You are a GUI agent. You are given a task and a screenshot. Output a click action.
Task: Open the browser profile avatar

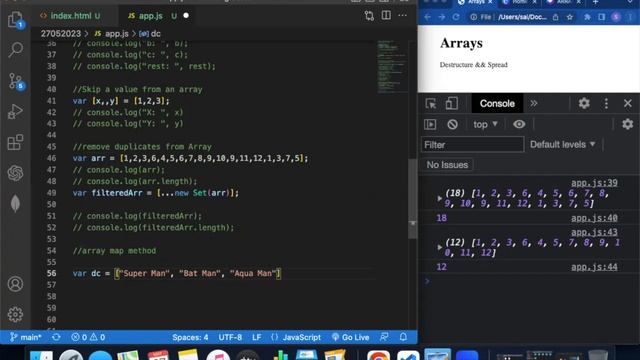(x=616, y=17)
